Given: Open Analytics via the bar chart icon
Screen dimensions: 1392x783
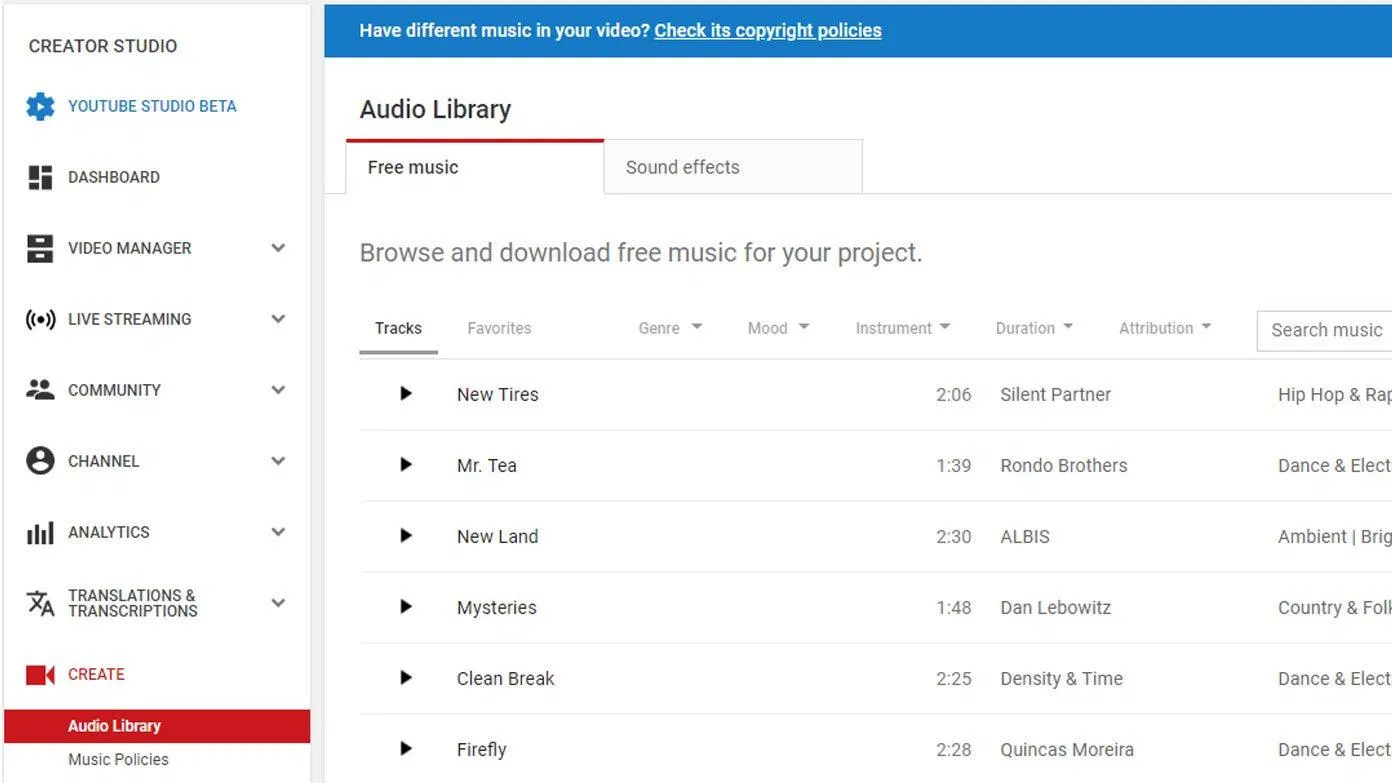Looking at the screenshot, I should point(40,532).
